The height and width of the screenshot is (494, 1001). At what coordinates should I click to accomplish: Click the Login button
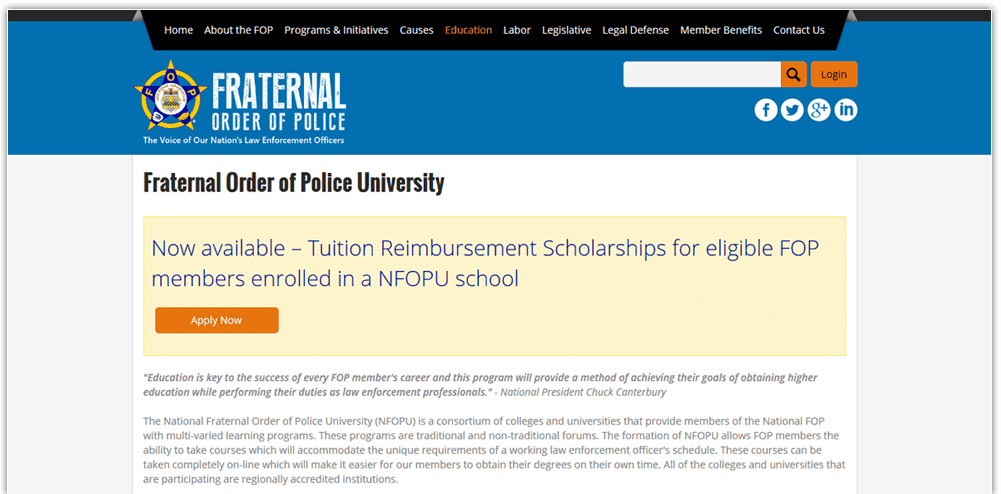(x=834, y=74)
